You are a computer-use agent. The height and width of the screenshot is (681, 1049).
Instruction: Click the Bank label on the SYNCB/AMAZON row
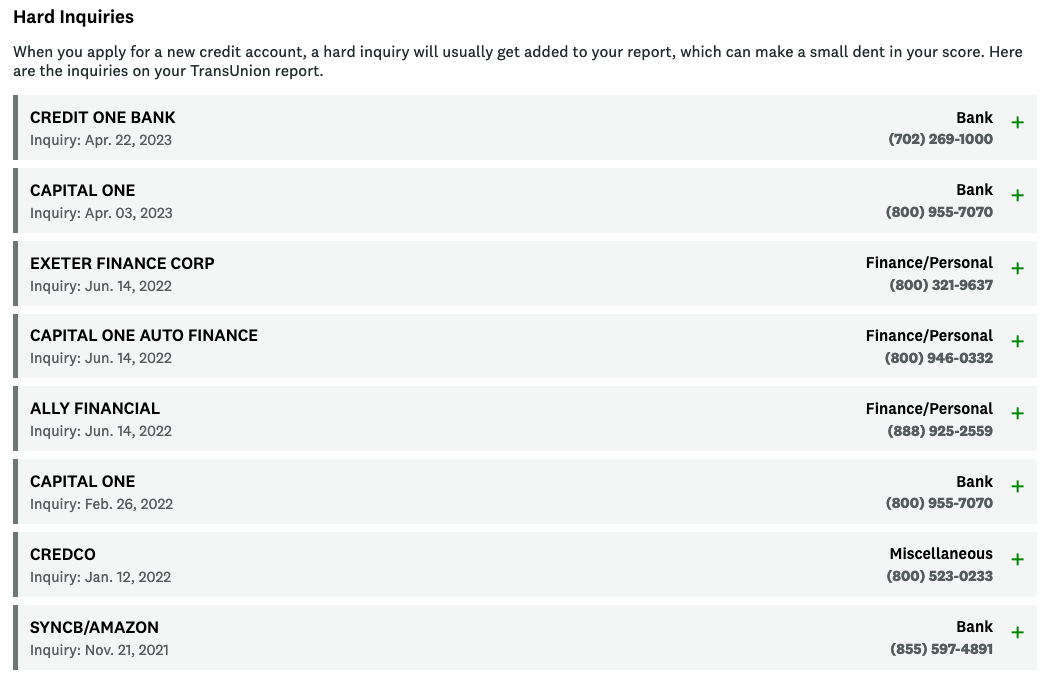point(974,626)
